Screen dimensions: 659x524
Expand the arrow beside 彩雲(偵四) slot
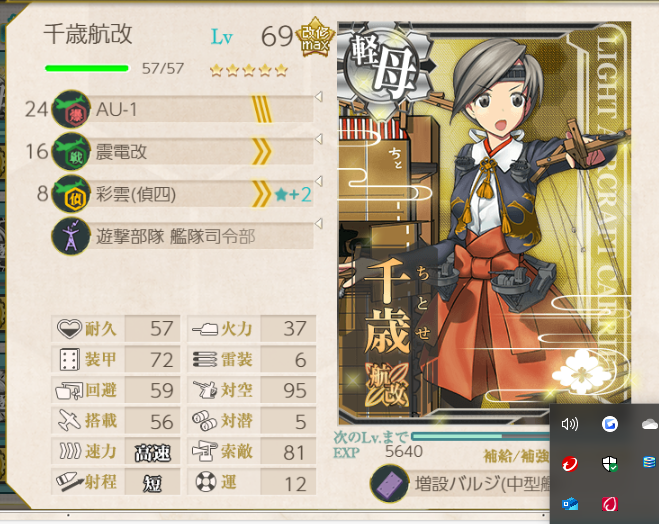(319, 181)
